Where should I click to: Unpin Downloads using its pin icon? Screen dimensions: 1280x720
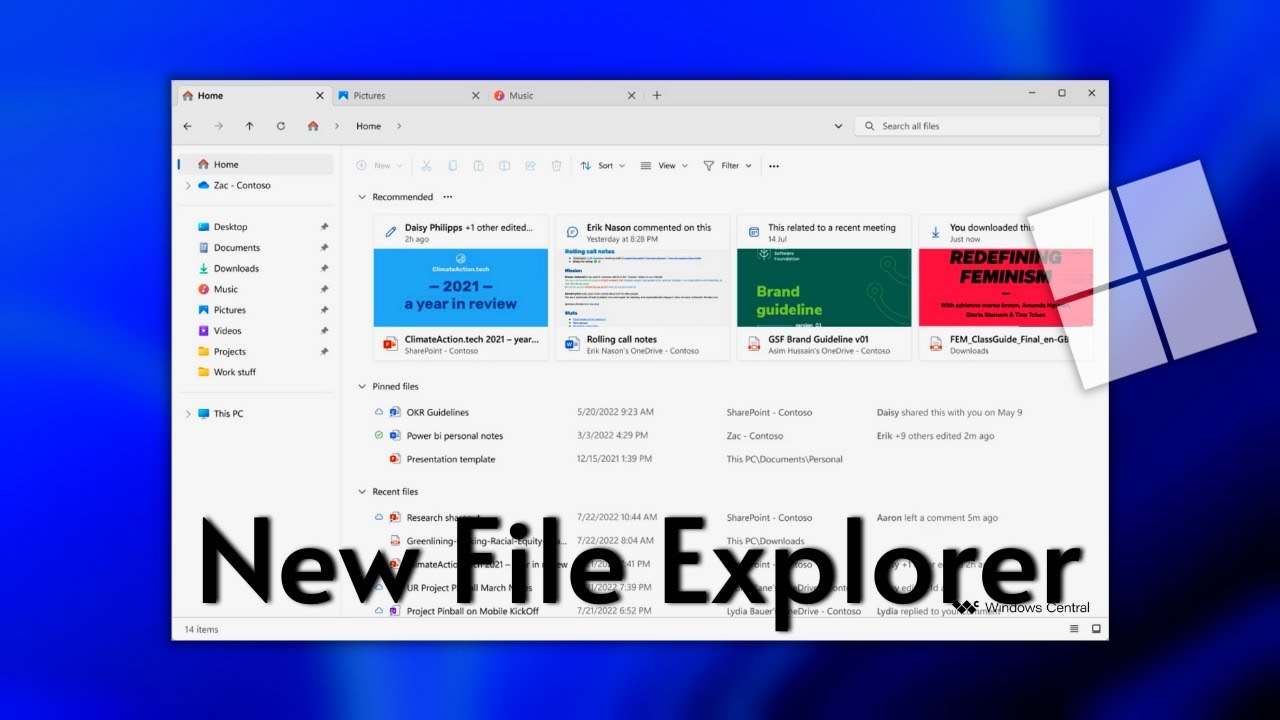click(x=324, y=269)
